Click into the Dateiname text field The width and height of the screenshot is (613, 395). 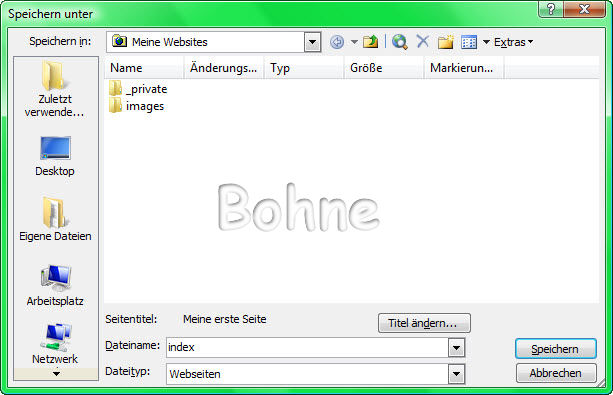[307, 347]
